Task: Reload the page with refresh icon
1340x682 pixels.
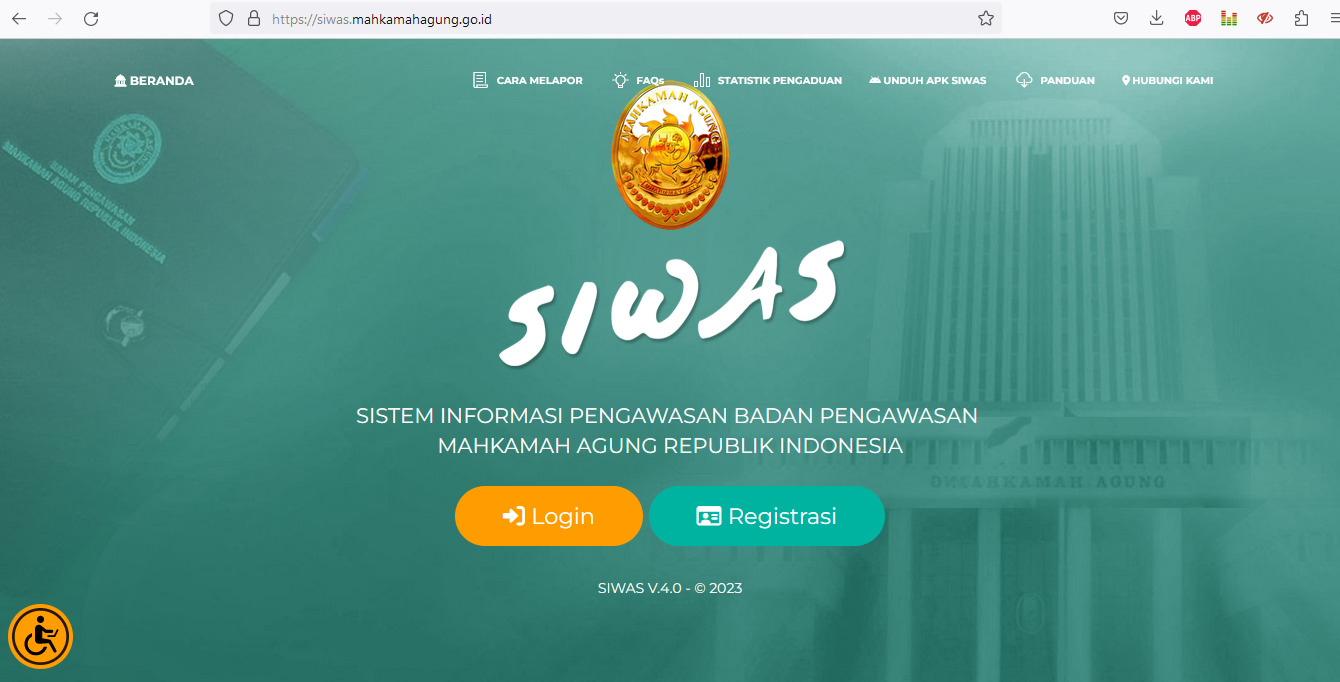Action: [91, 18]
